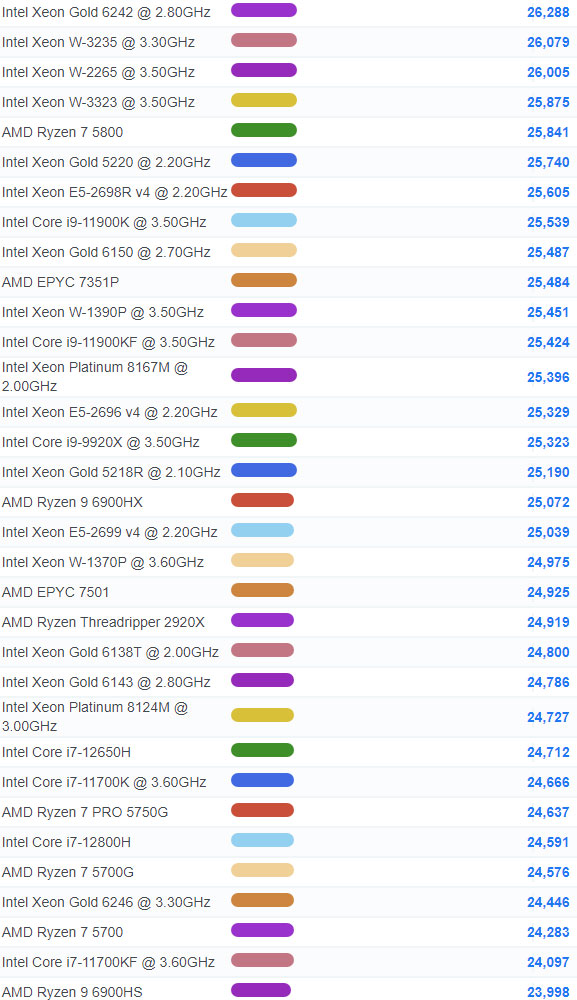577x1000 pixels.
Task: Open Intel Xeon Gold 6150 @ 2.70GHz
Action: pos(106,252)
